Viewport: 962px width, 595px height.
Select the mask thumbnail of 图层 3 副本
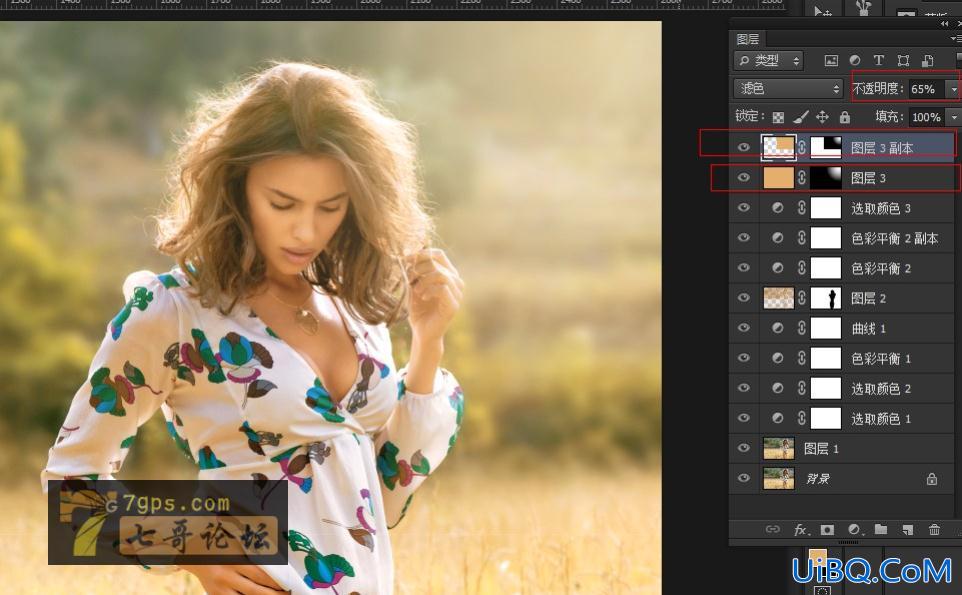point(826,147)
